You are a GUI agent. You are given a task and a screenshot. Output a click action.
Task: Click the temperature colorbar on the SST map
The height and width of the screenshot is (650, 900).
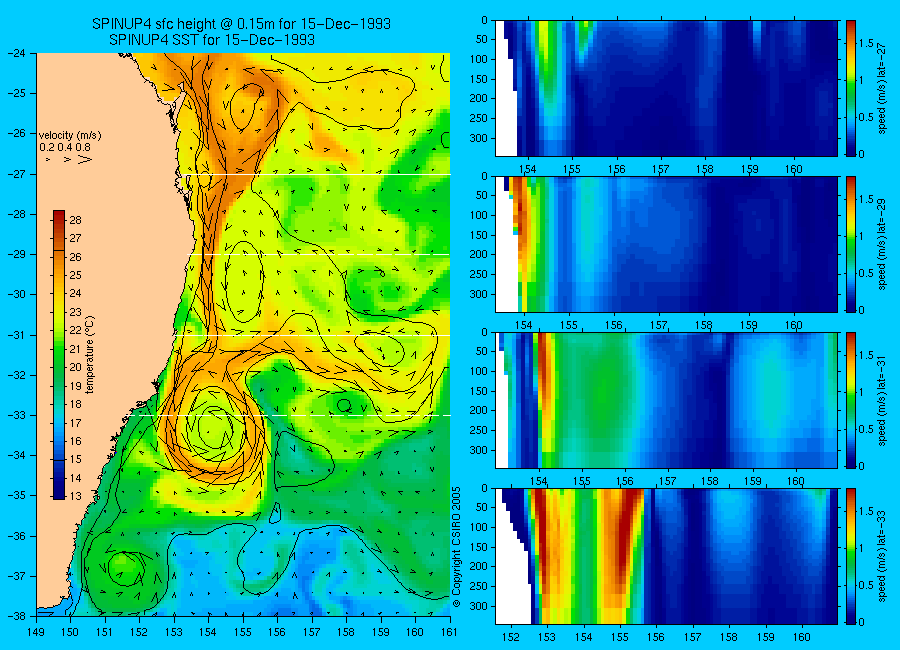[59, 354]
